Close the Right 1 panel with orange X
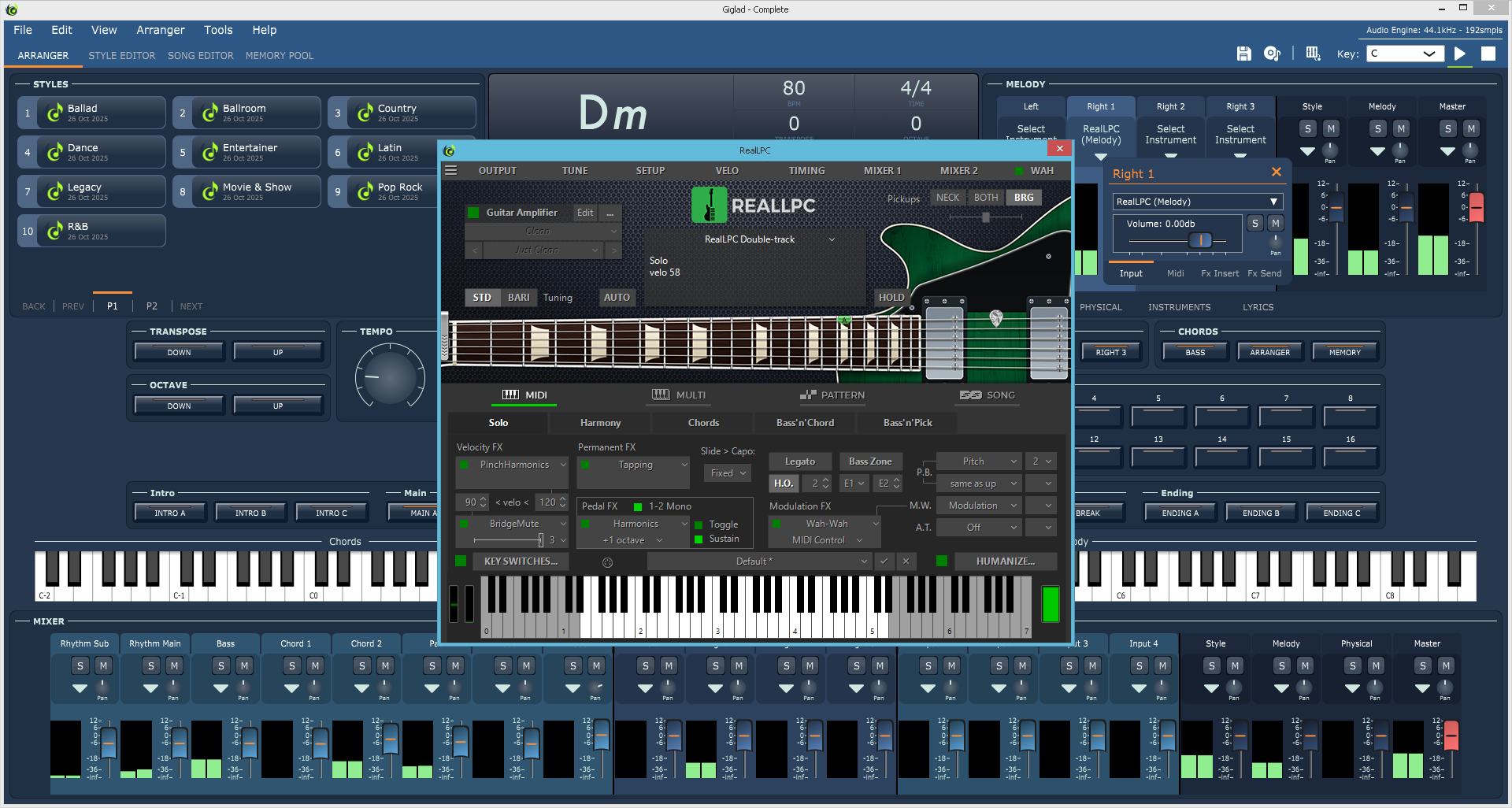 click(1276, 172)
